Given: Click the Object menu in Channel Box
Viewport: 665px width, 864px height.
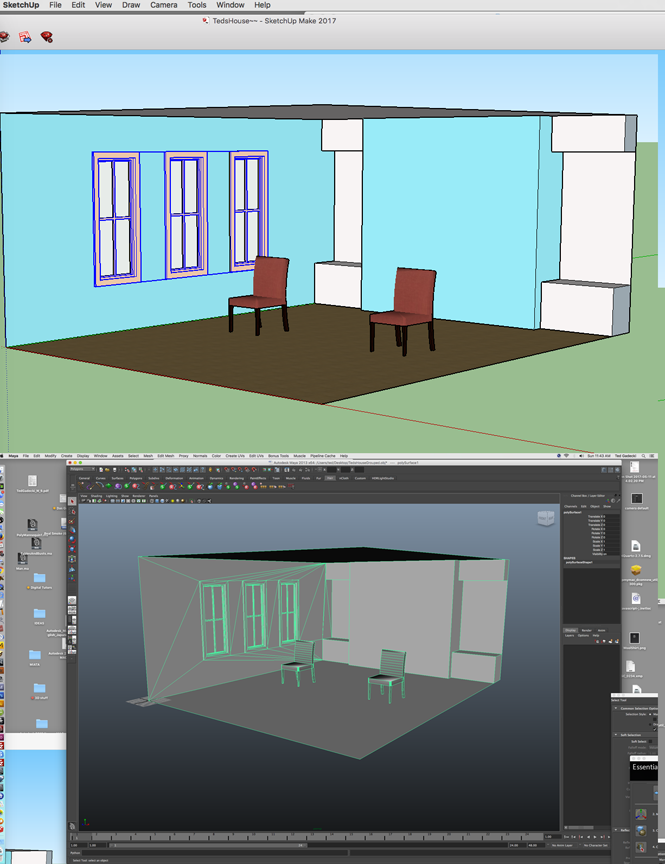Looking at the screenshot, I should tap(593, 507).
